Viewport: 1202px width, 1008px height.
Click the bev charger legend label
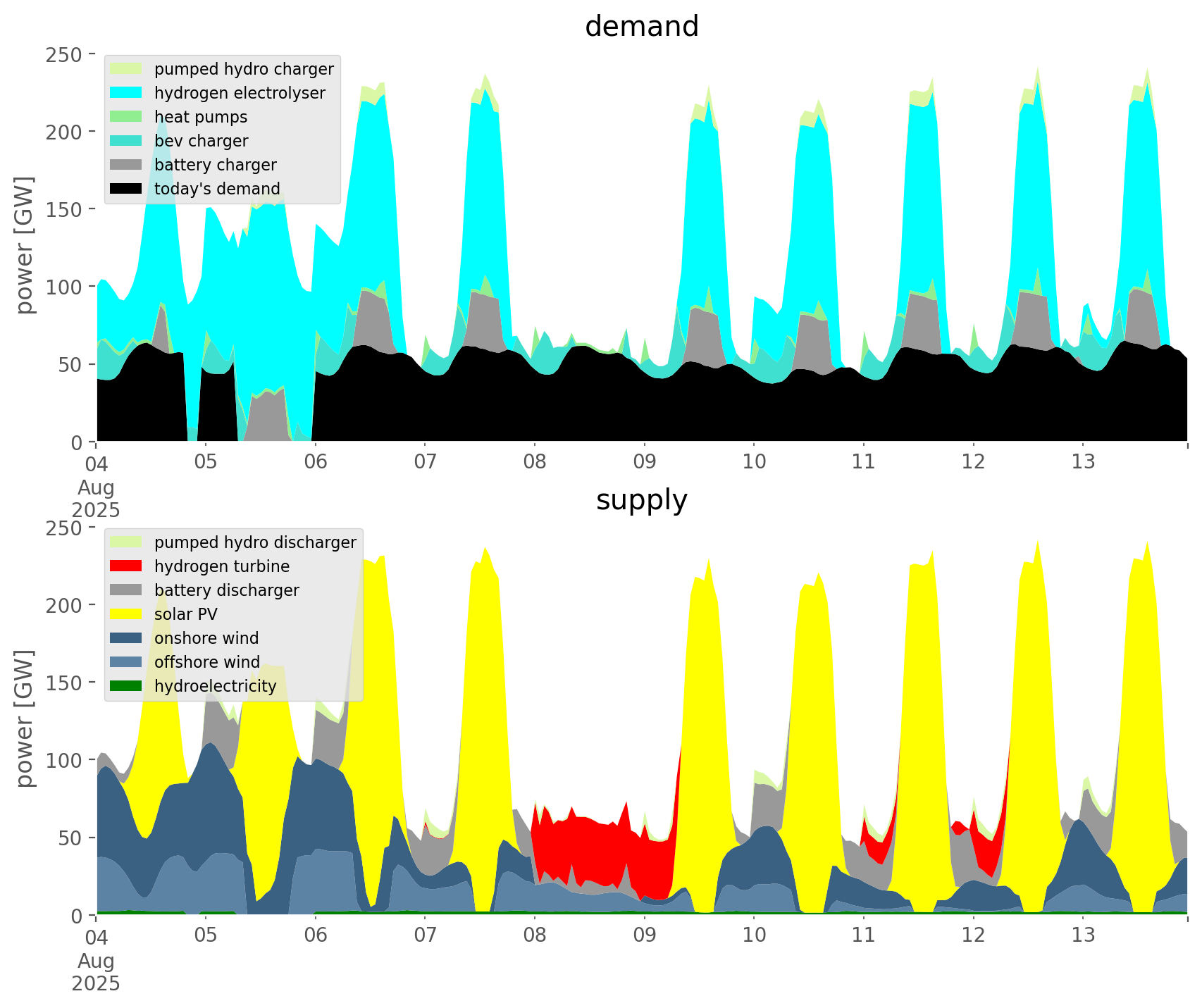(x=201, y=141)
